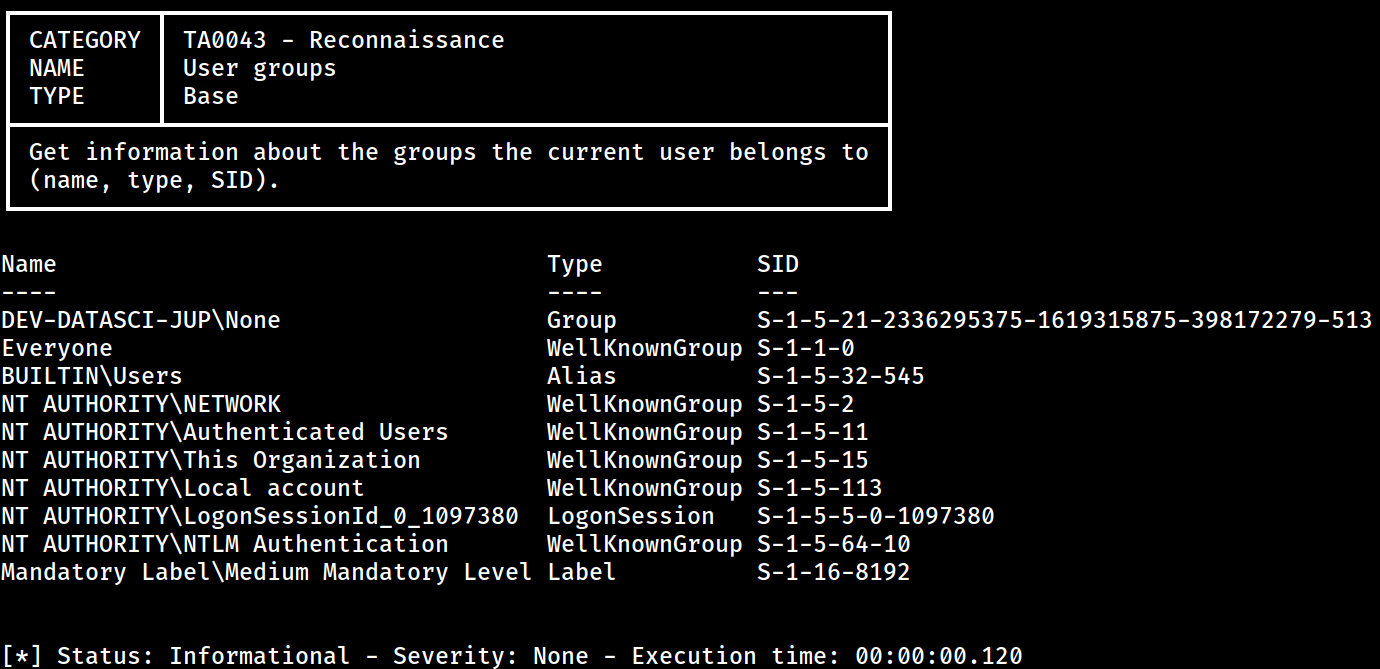
Task: Select the SID column header
Action: click(x=778, y=264)
